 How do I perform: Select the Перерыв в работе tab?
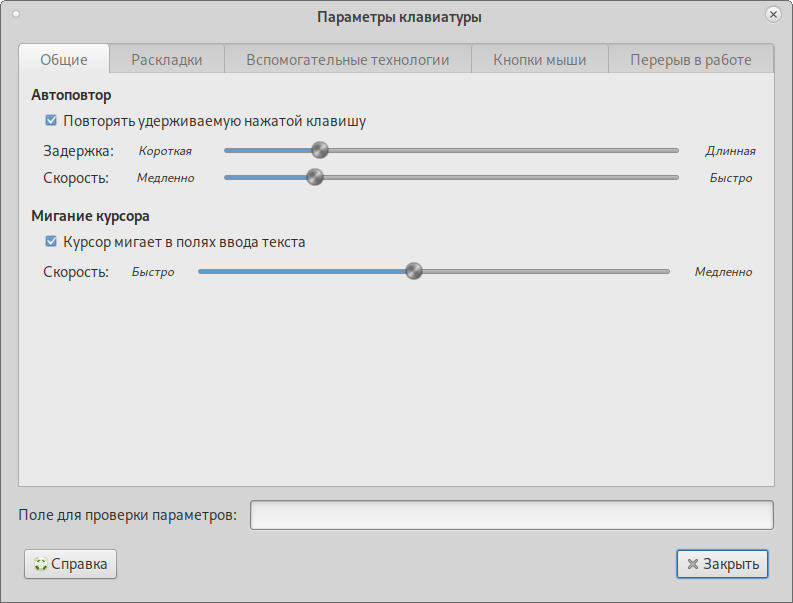click(690, 60)
